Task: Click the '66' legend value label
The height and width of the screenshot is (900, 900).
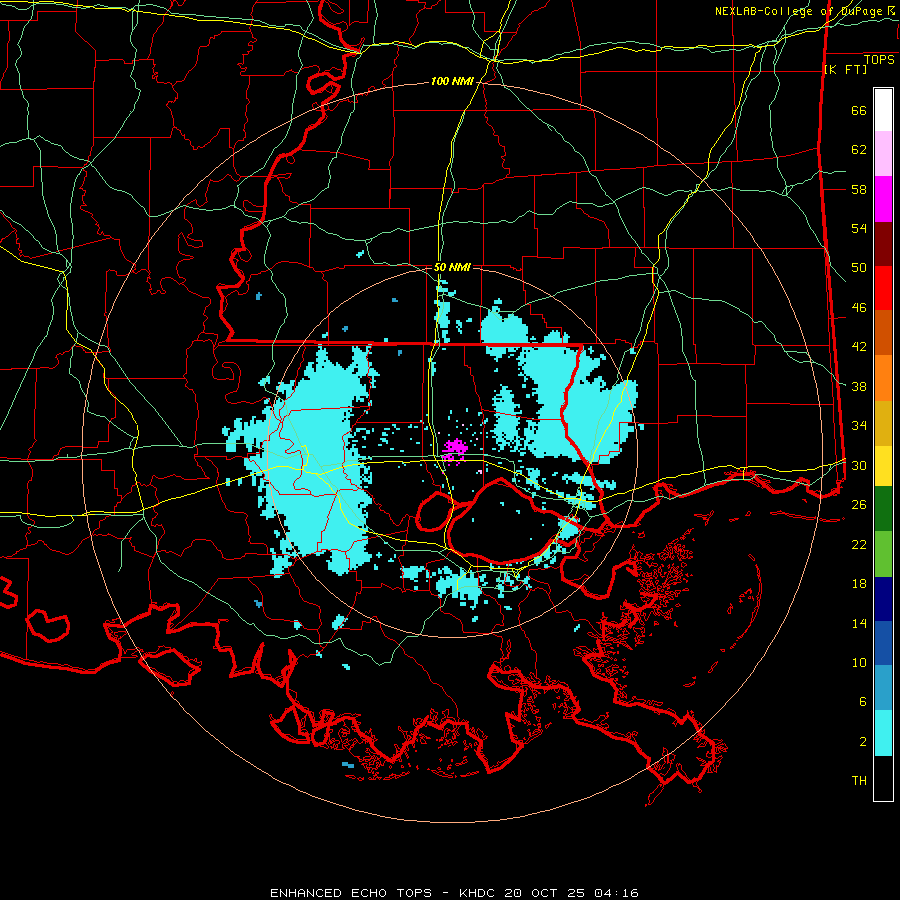Action: point(859,111)
